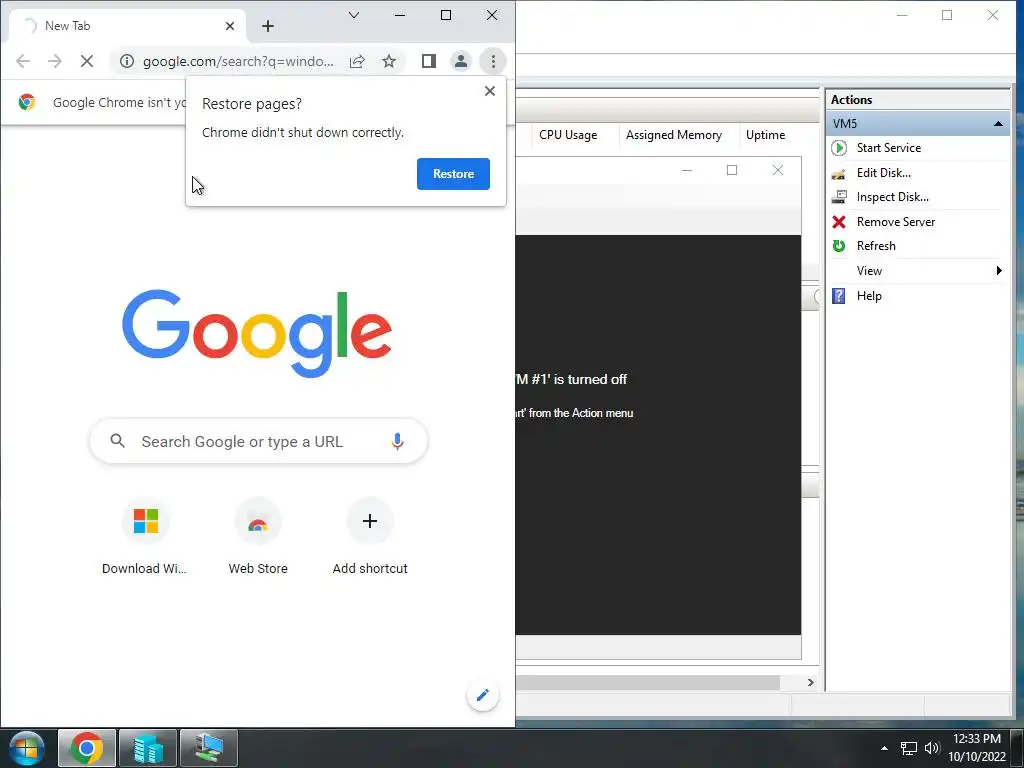This screenshot has width=1024, height=768.
Task: Open Chrome side panel
Action: [428, 61]
